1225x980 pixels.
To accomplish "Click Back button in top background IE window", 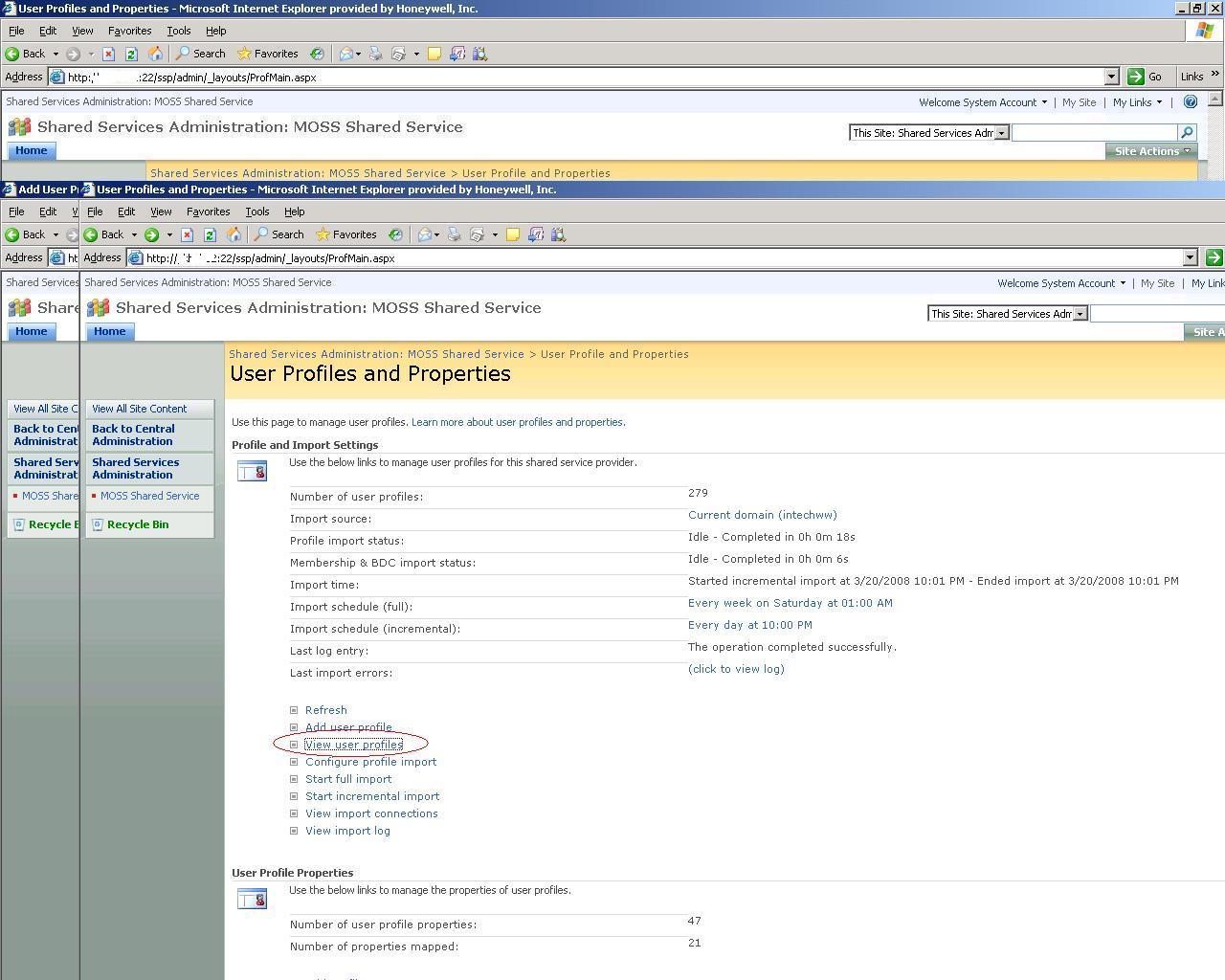I will (x=25, y=54).
